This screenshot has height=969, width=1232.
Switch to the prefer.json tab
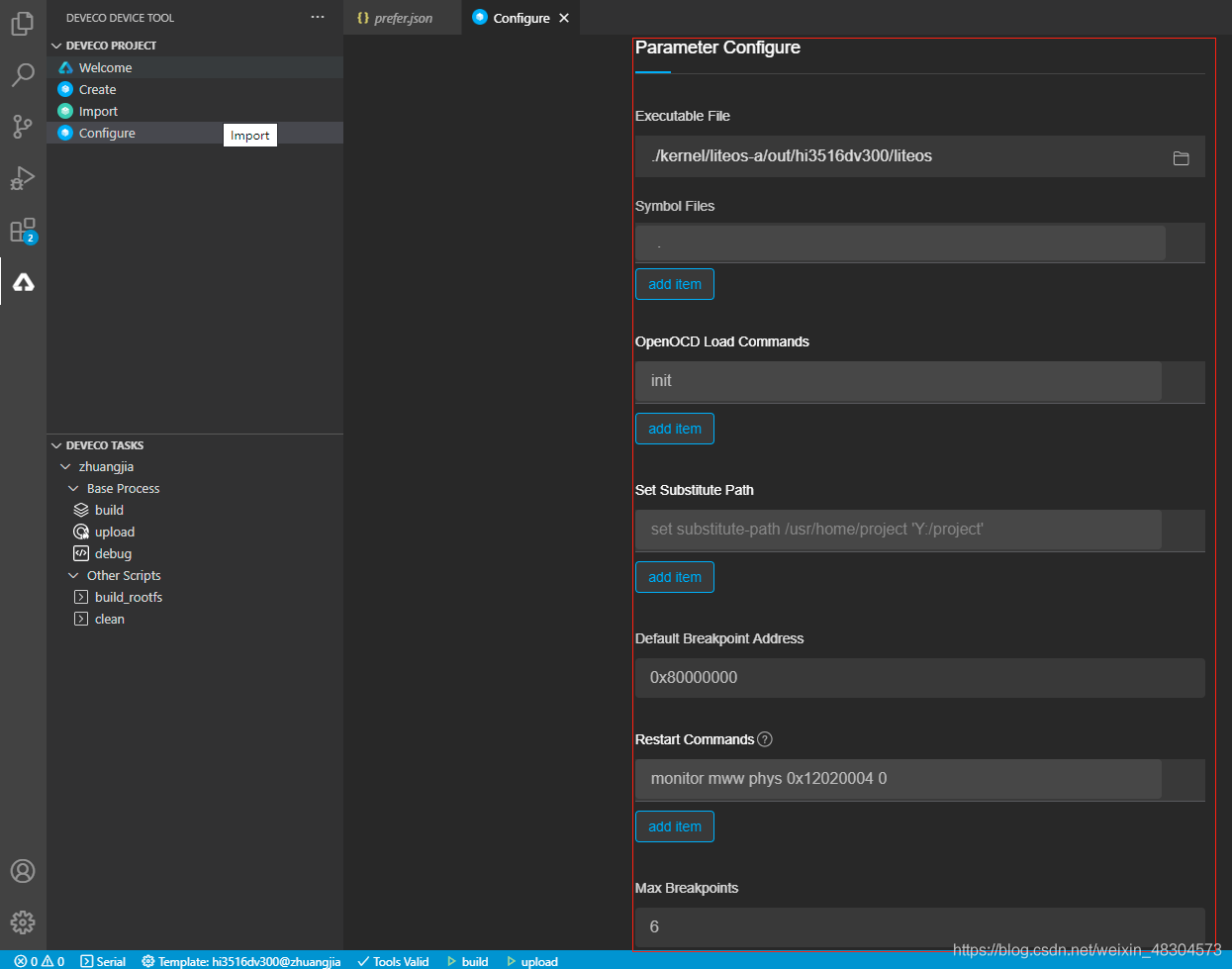403,18
